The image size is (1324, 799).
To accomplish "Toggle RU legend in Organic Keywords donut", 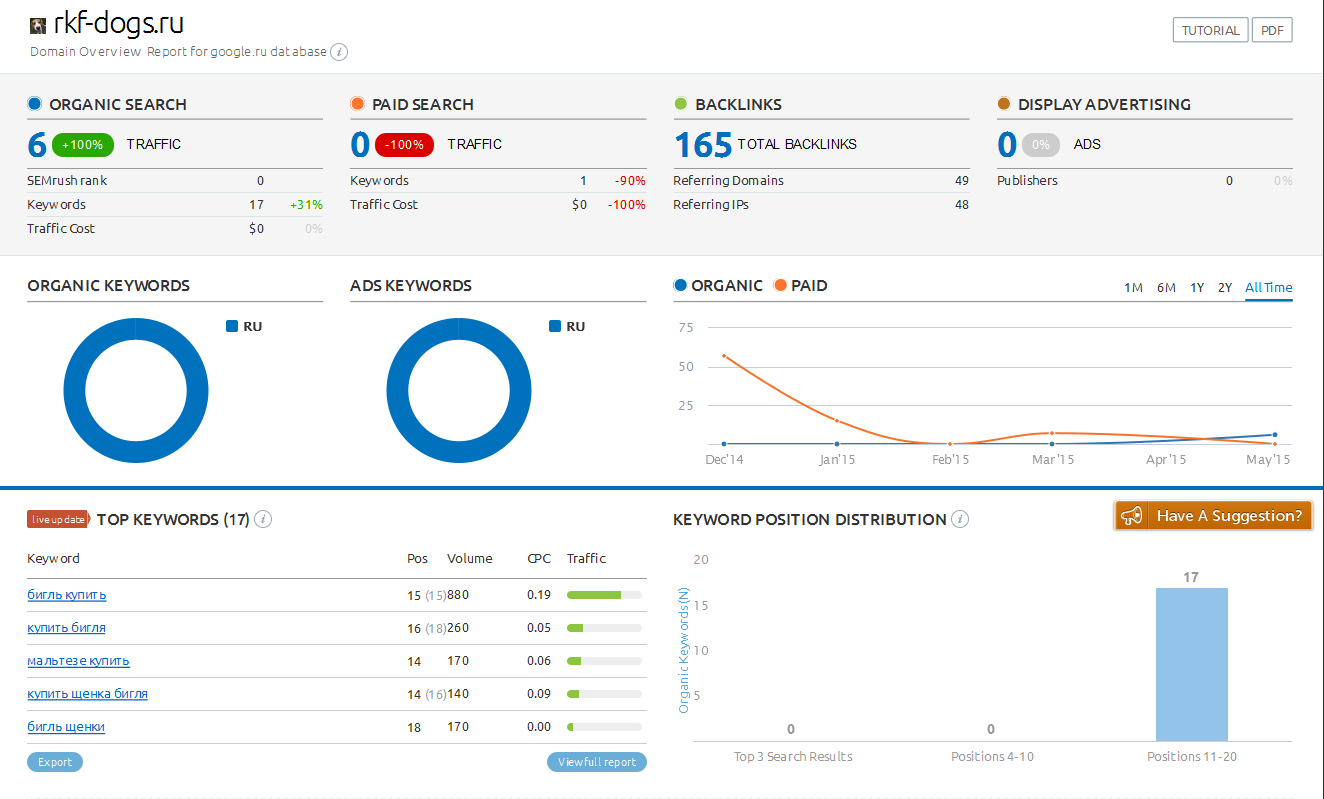I will 244,326.
